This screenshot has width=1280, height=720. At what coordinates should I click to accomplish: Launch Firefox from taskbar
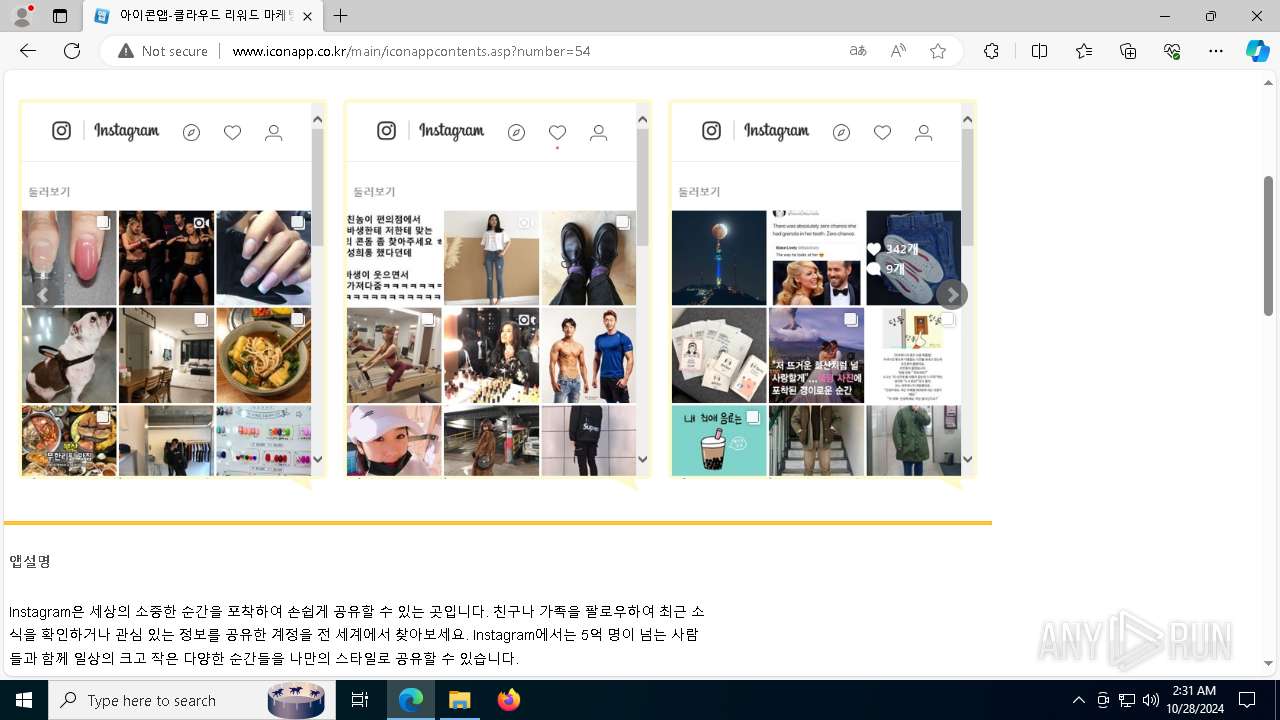pyautogui.click(x=509, y=700)
